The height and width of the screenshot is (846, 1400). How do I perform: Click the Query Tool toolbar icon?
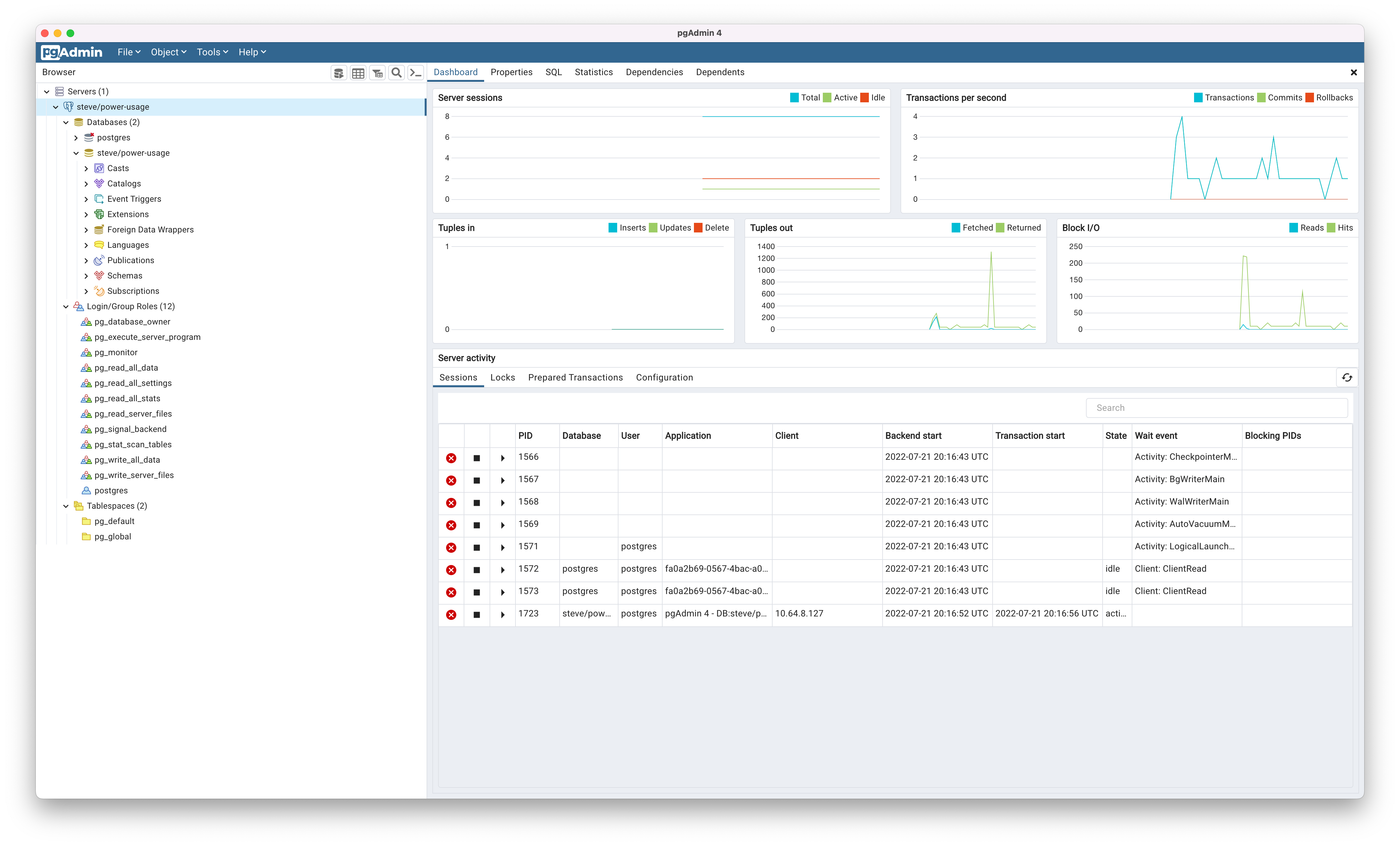tap(339, 73)
